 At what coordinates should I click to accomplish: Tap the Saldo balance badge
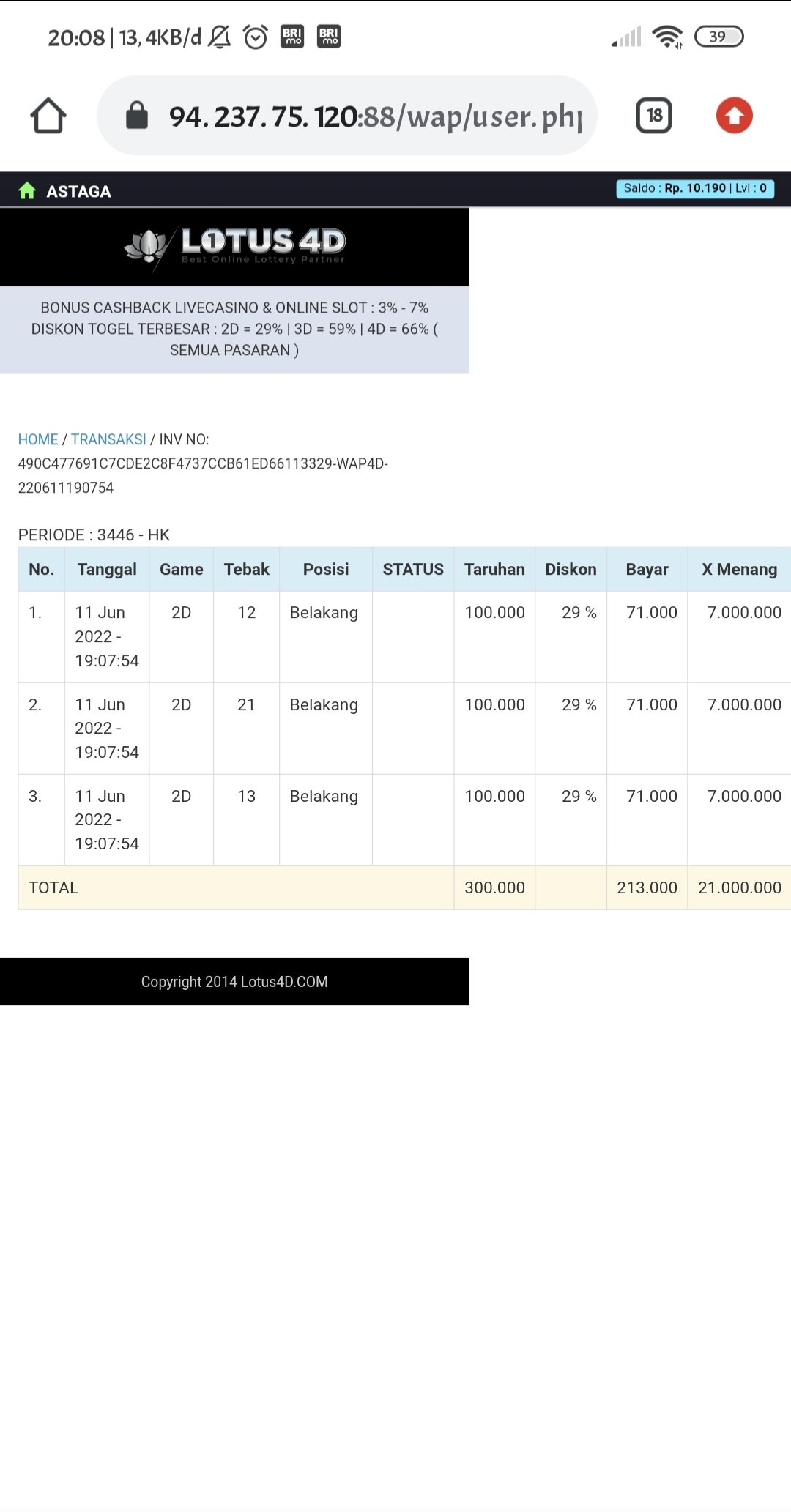pyautogui.click(x=694, y=188)
